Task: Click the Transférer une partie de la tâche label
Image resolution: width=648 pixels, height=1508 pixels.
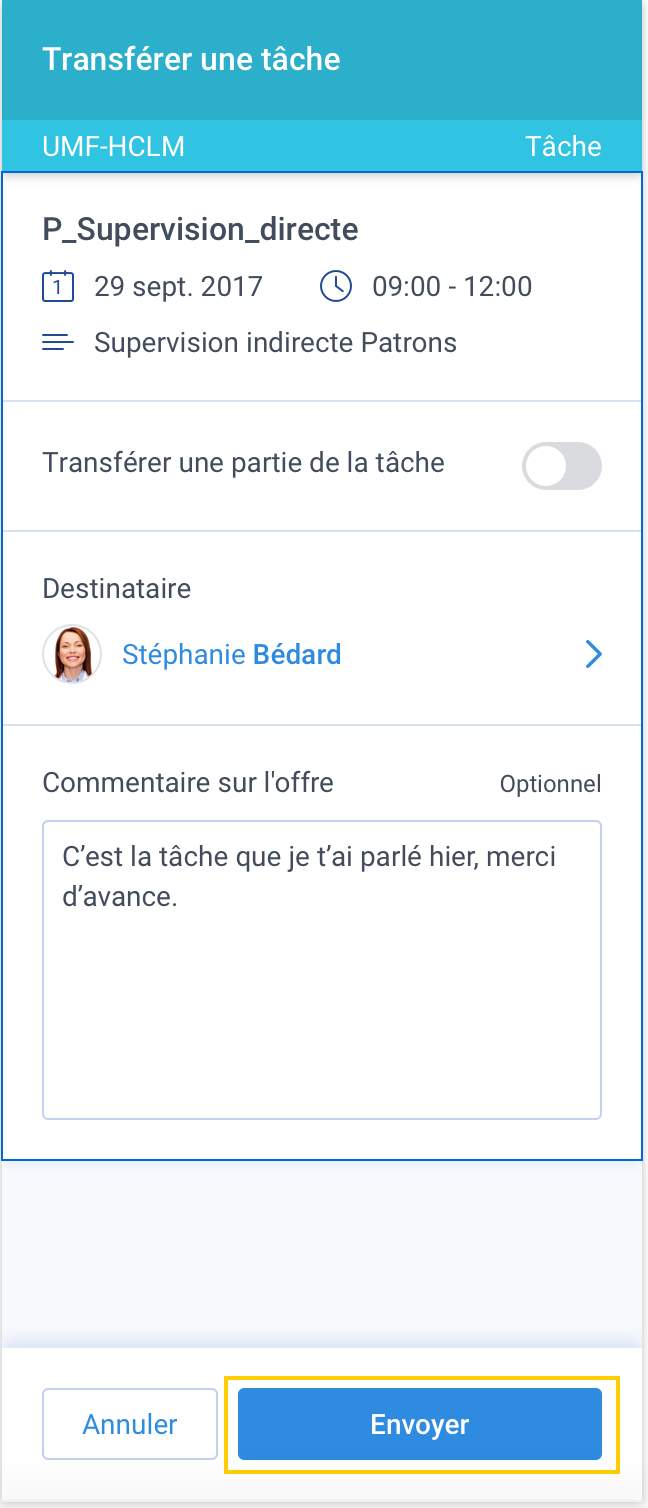Action: coord(244,463)
